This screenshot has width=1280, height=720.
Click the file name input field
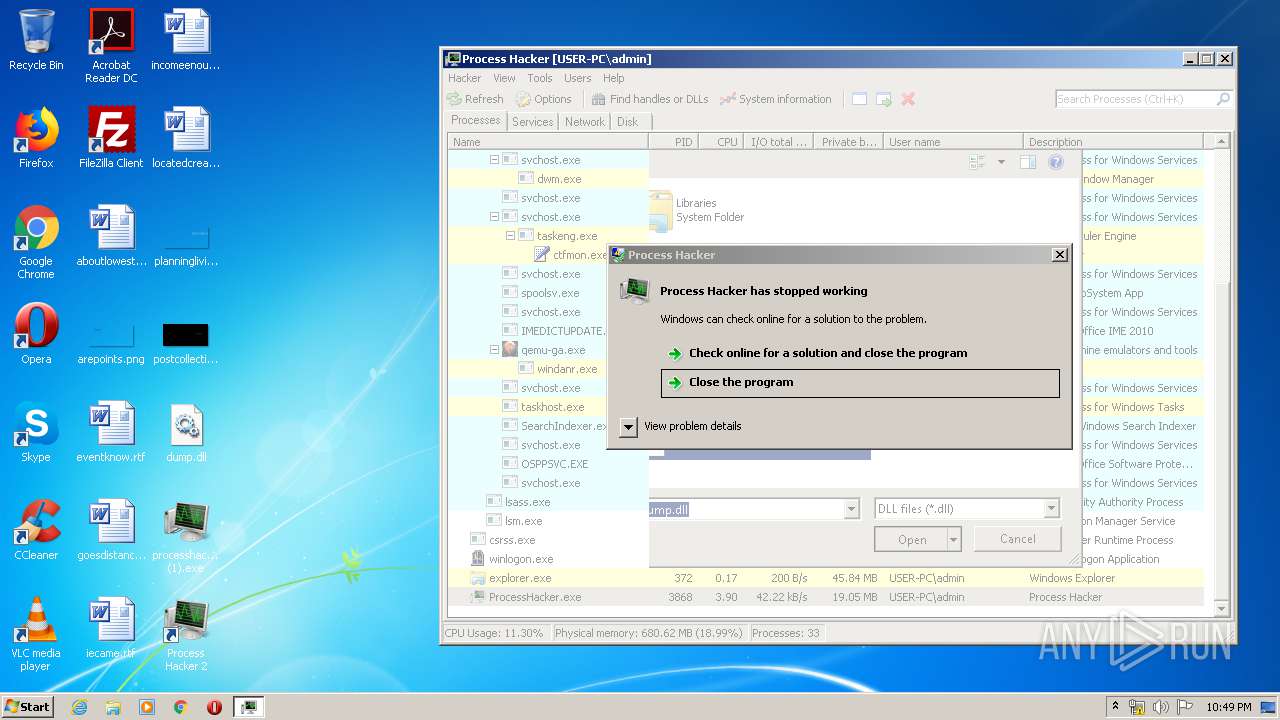click(x=746, y=509)
